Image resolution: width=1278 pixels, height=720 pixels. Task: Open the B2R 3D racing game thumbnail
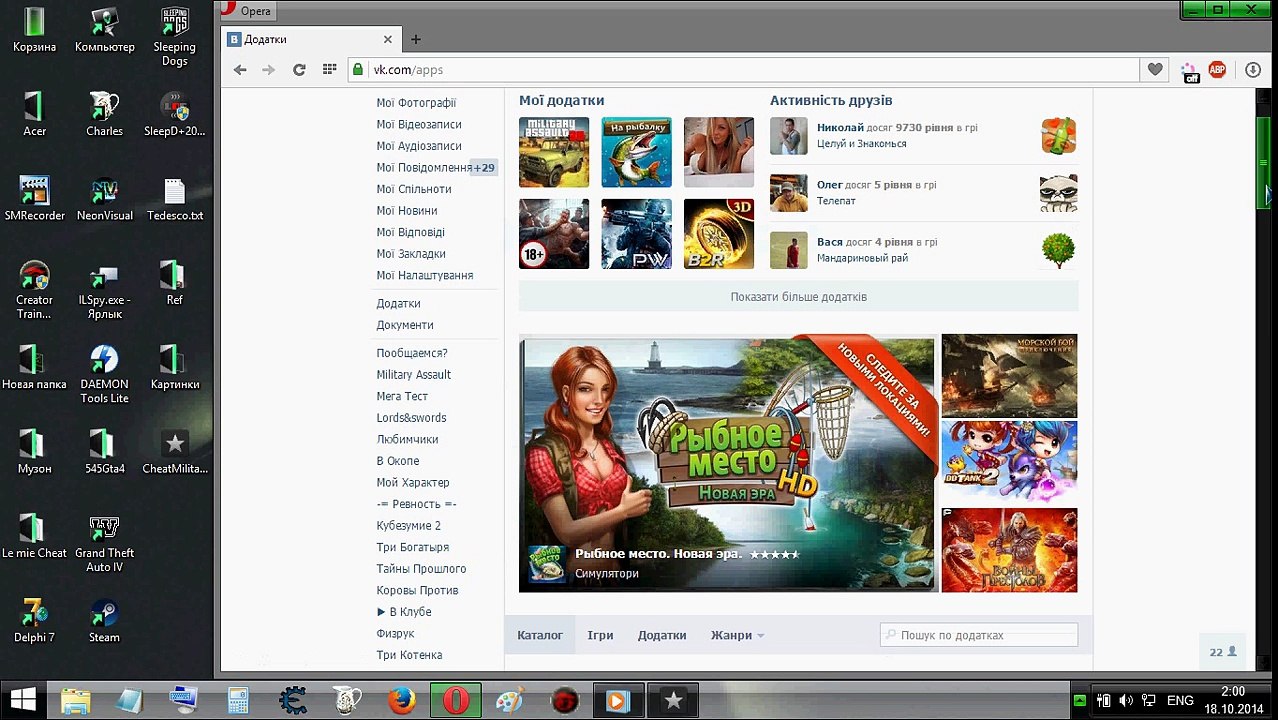pos(719,234)
